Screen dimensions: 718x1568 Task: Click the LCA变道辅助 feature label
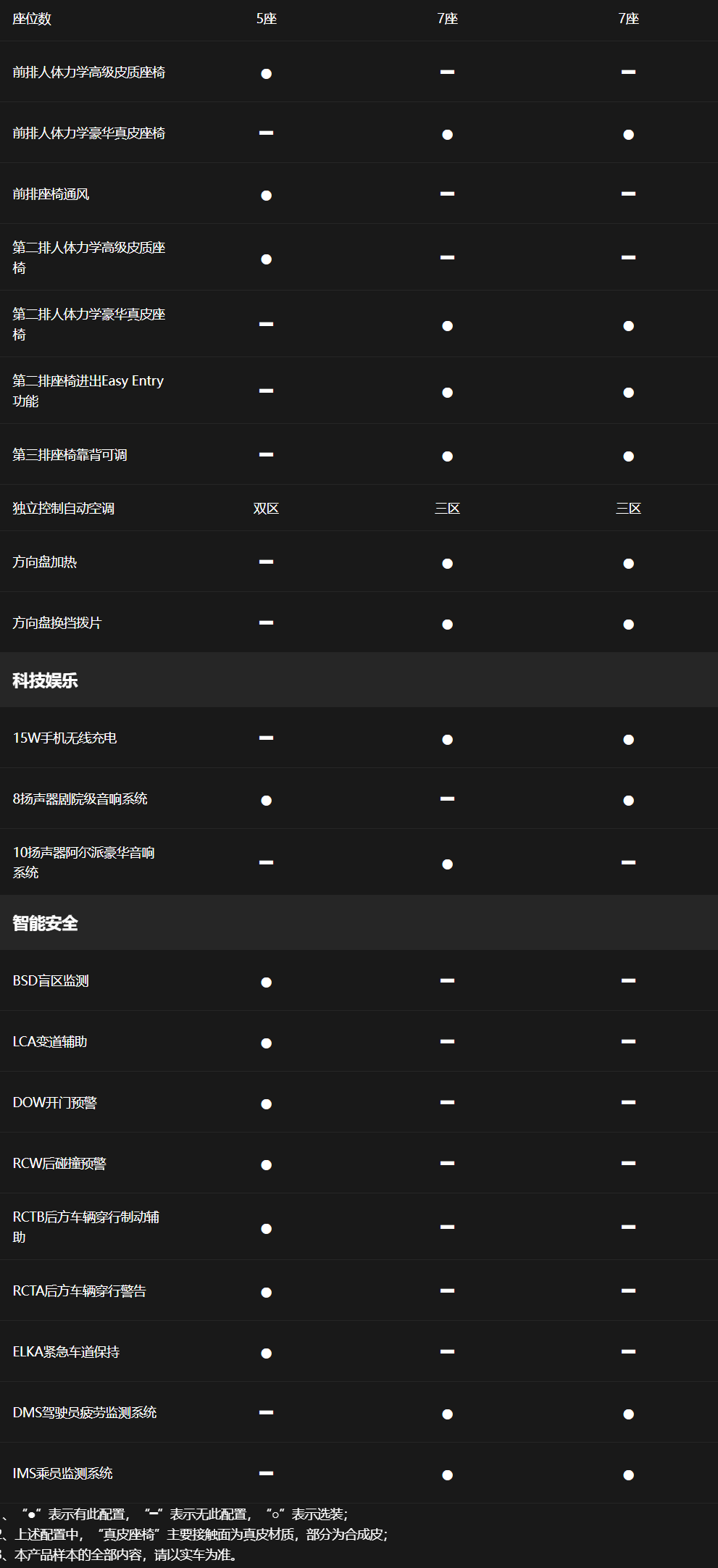(x=50, y=1042)
